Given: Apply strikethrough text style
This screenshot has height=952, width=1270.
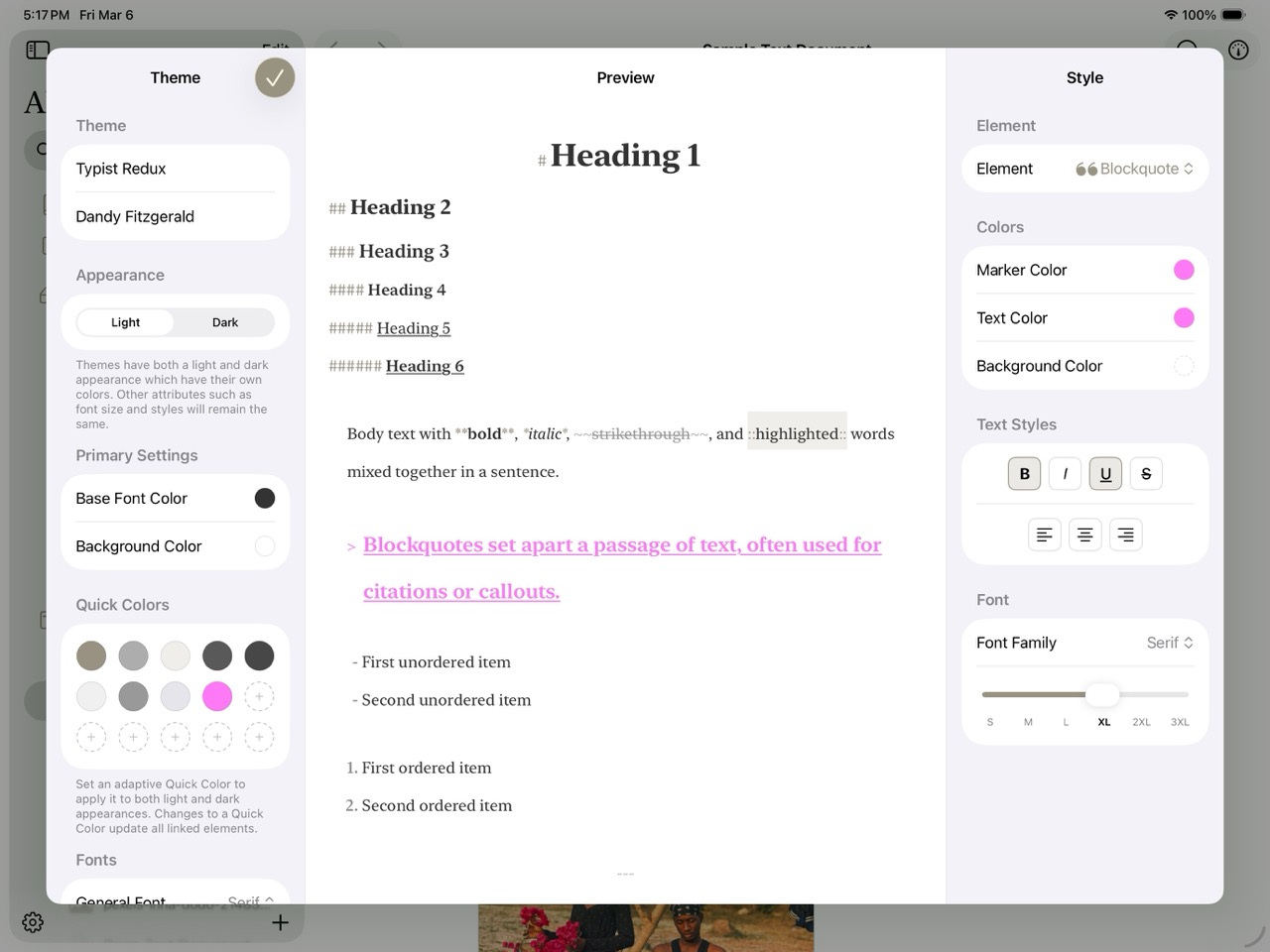Looking at the screenshot, I should click(x=1146, y=473).
